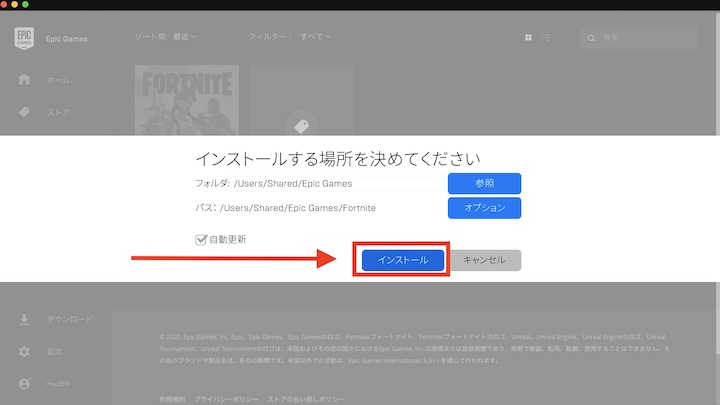Screen dimensions: 720x405
Task: Open folder browser with 参照 button
Action: pos(484,184)
